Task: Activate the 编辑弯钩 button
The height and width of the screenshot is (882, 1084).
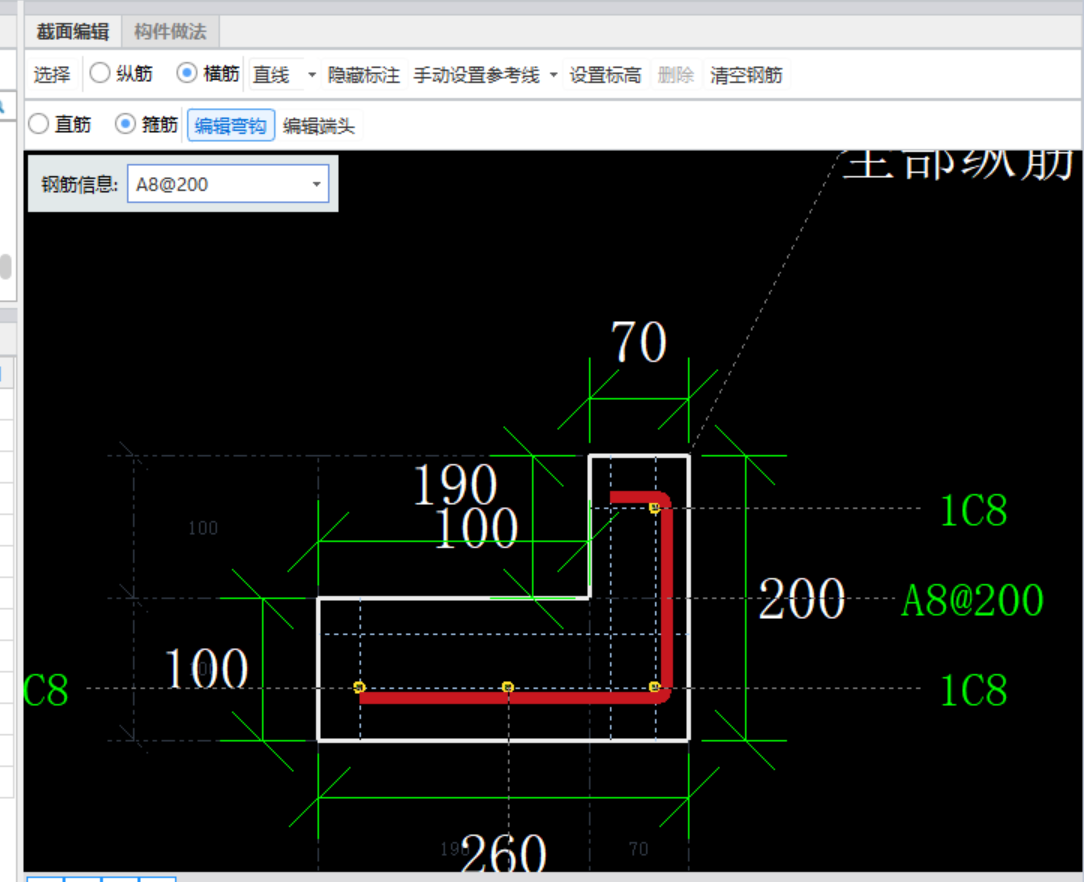Action: [x=231, y=126]
